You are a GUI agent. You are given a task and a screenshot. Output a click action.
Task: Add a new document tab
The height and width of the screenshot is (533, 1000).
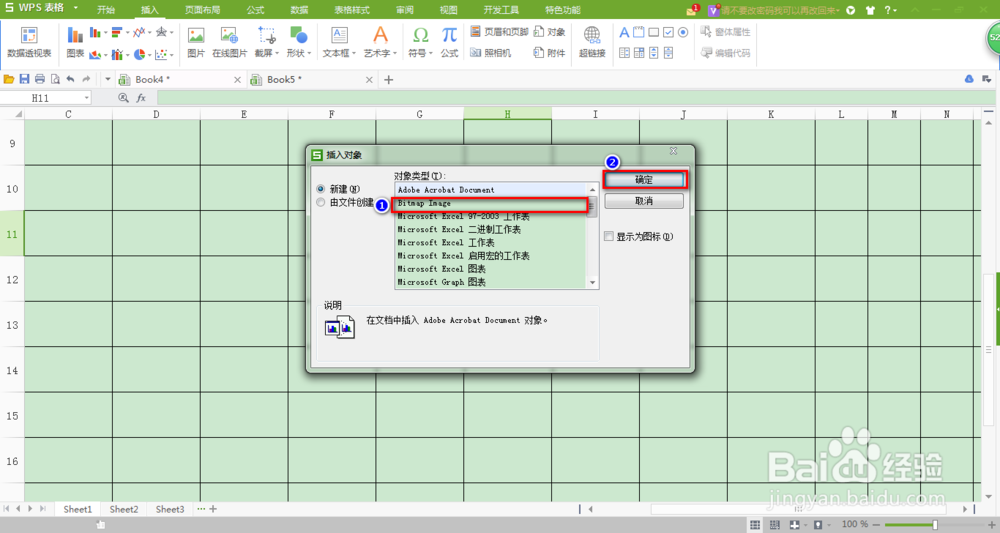click(388, 80)
